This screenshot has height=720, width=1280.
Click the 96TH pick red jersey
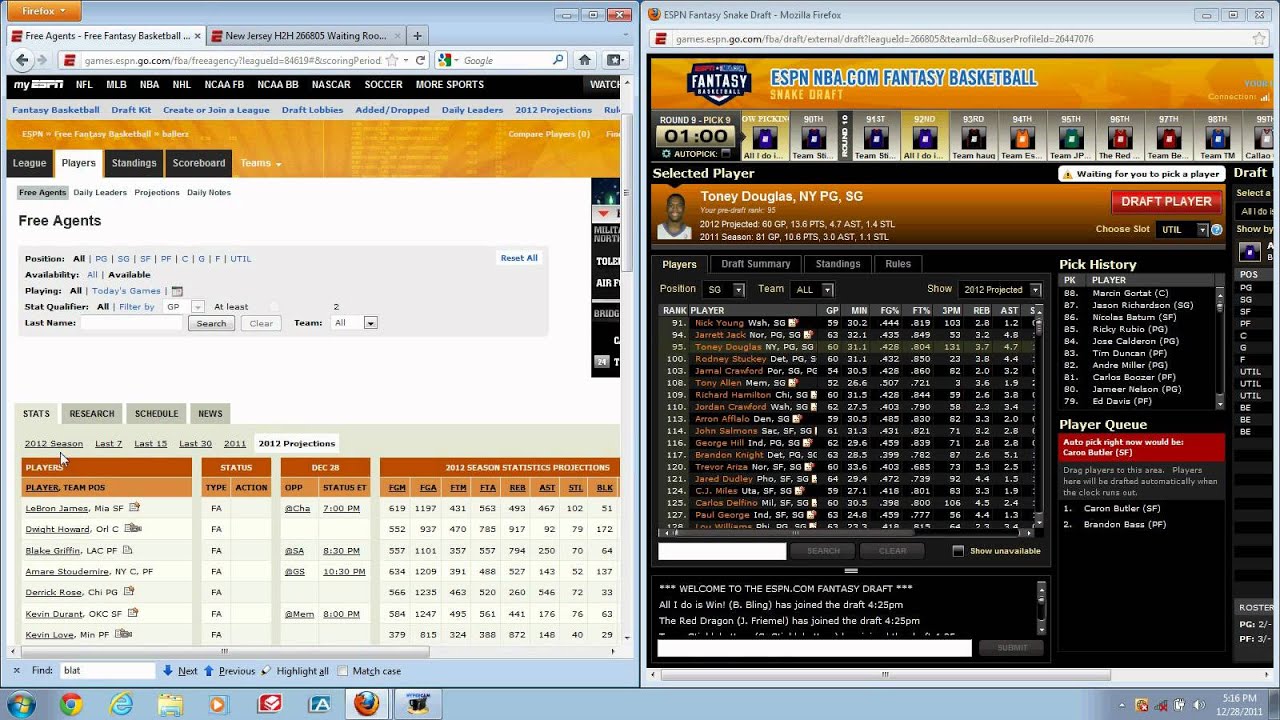coord(1119,138)
